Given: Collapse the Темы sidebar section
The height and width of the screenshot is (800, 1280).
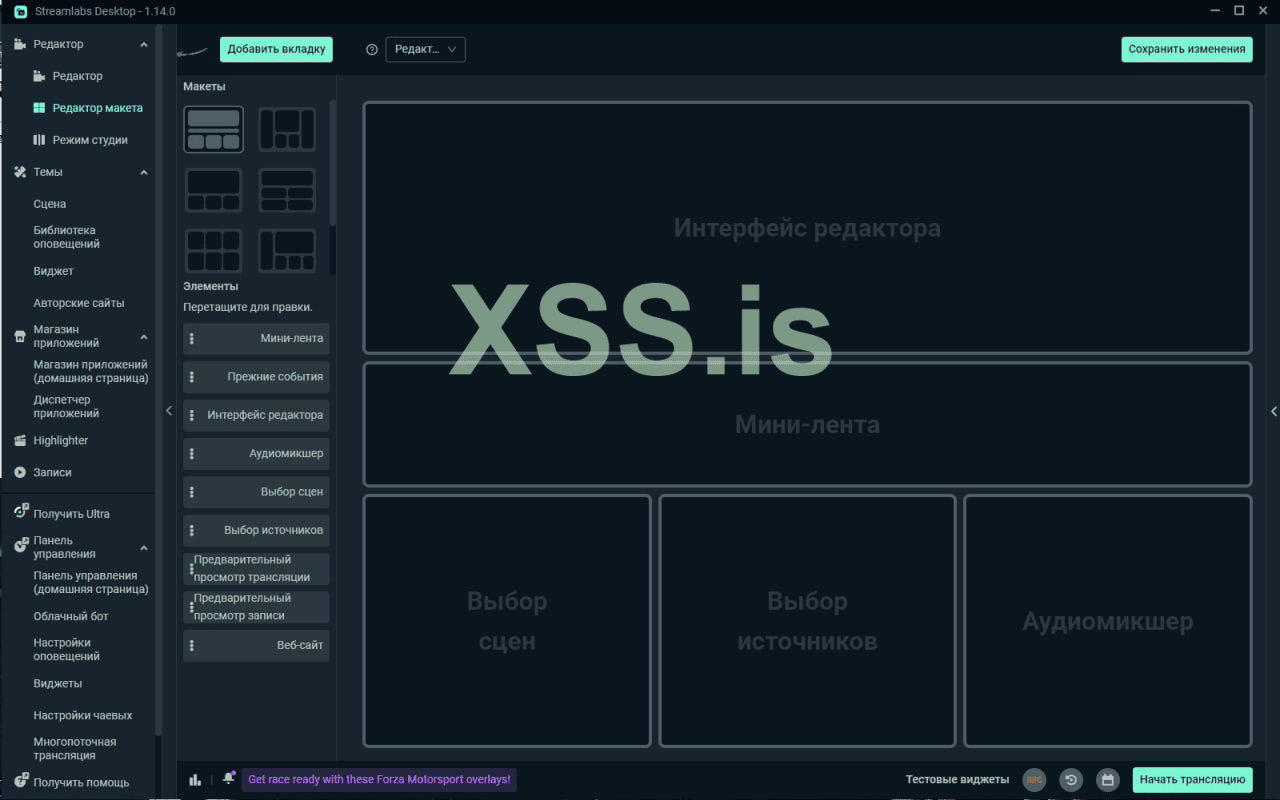Looking at the screenshot, I should 144,172.
